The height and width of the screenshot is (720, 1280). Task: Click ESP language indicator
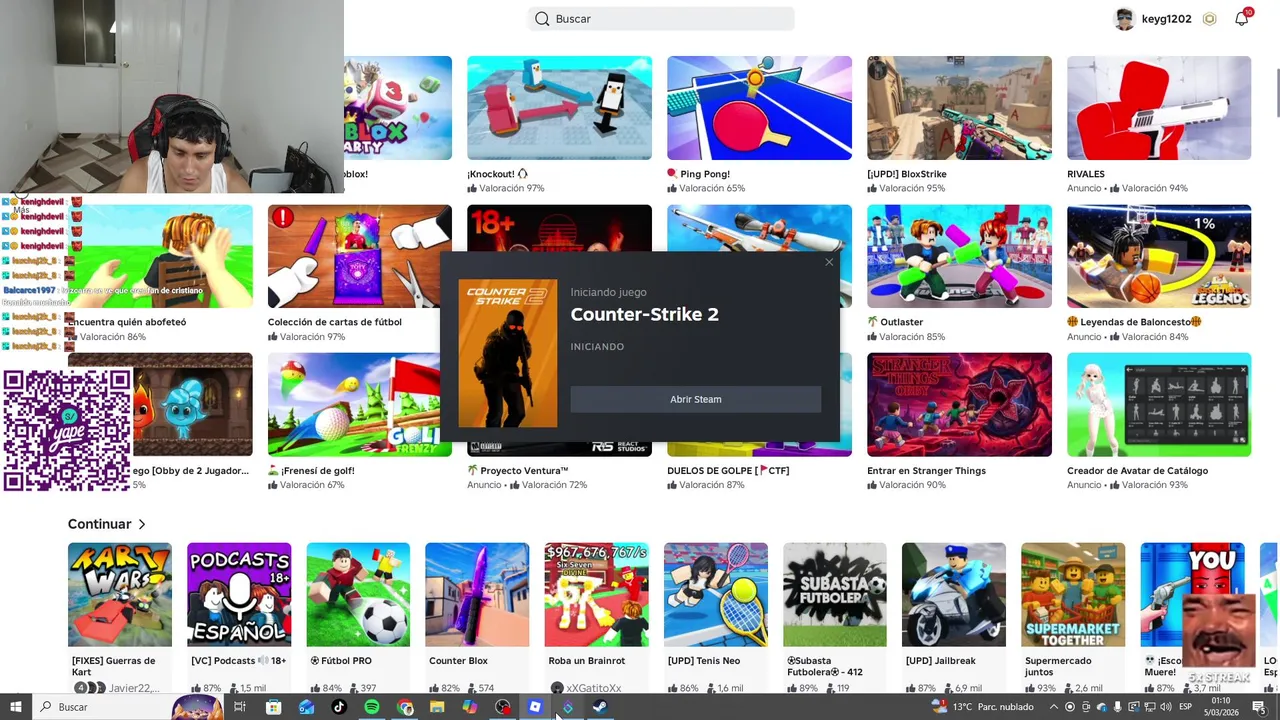(1185, 707)
